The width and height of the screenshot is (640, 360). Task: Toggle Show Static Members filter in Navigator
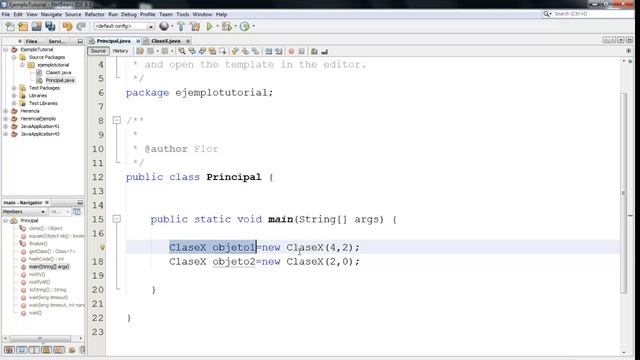34,350
